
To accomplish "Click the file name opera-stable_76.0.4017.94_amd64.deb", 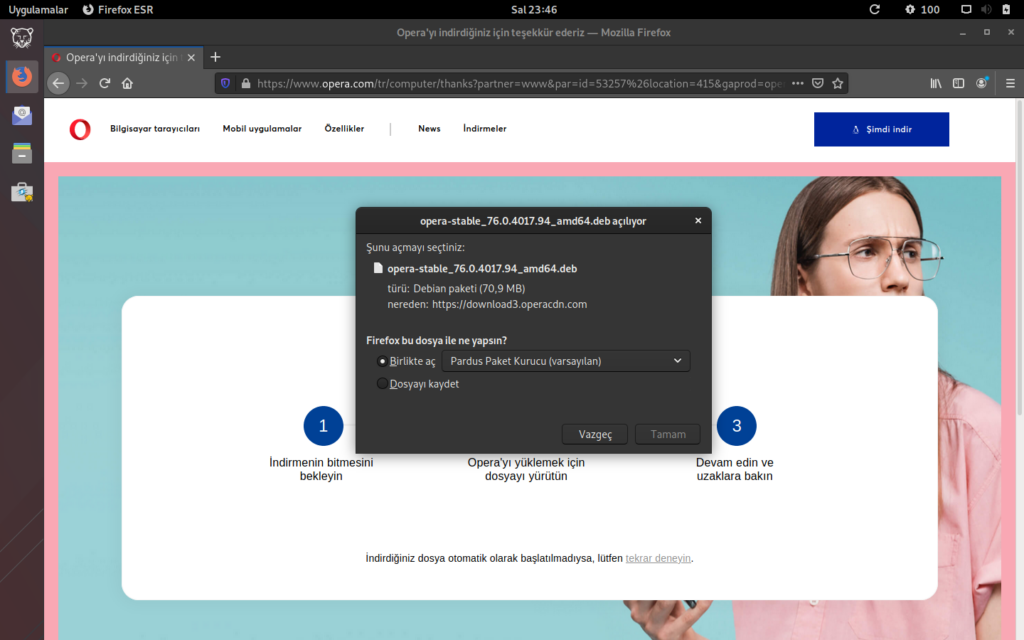I will point(482,268).
